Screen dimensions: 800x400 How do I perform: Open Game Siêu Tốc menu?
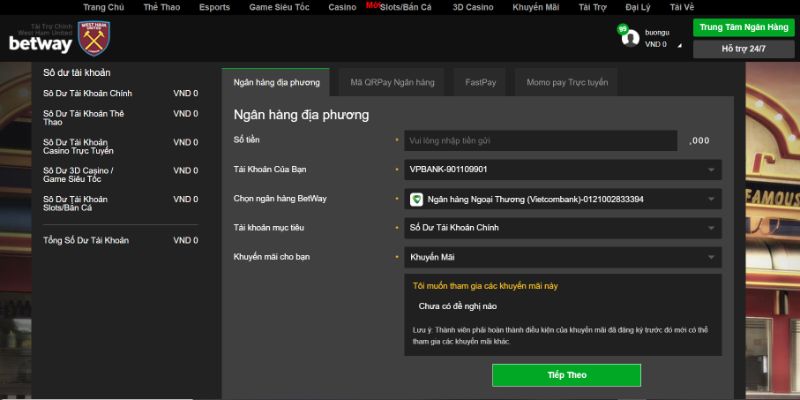(279, 7)
